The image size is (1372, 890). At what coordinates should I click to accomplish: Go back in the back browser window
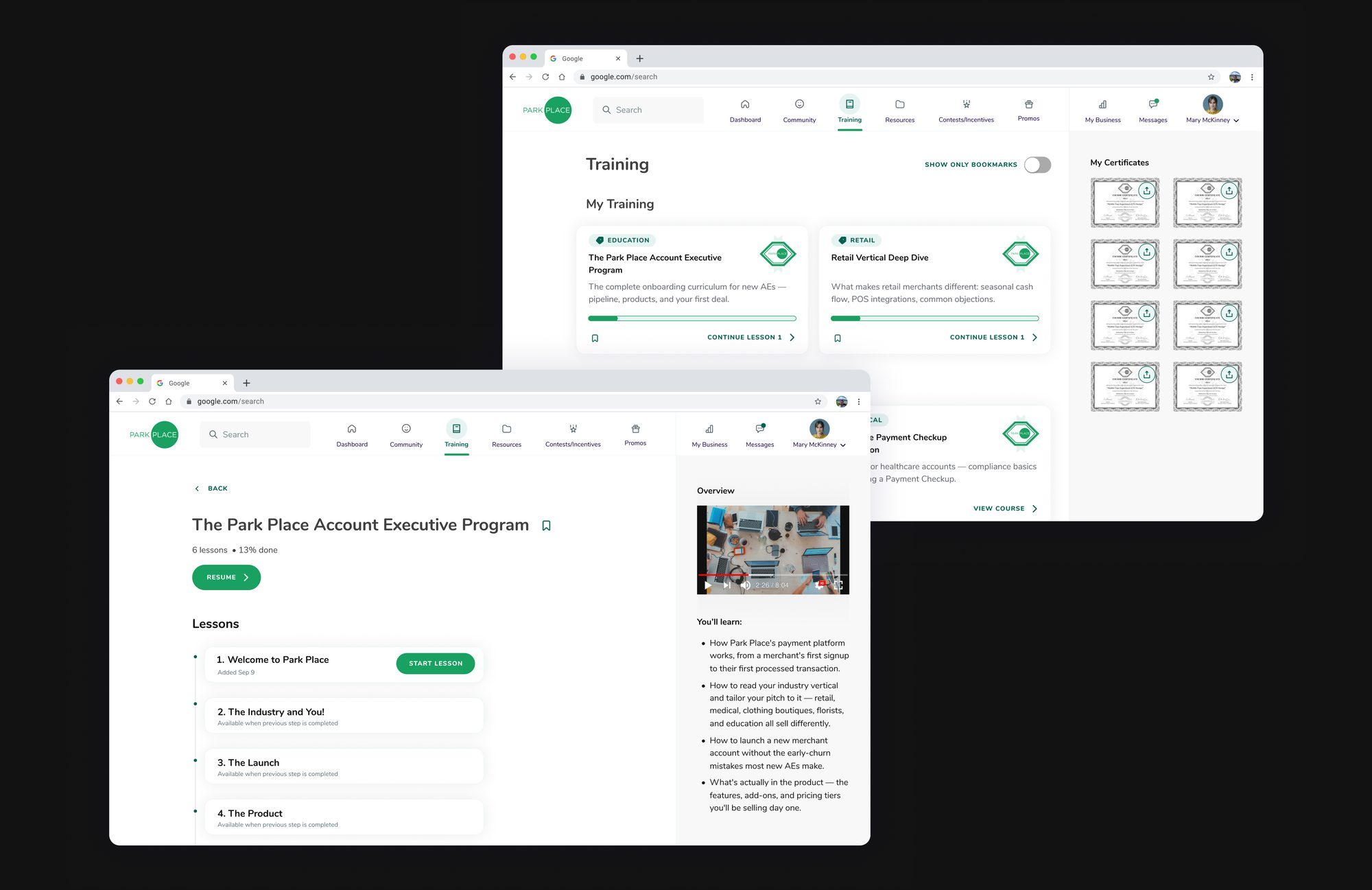point(512,77)
